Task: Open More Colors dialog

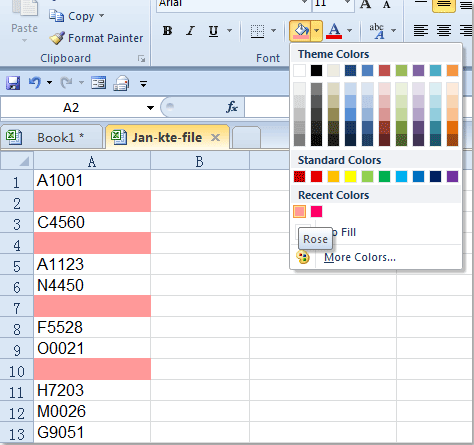Action: point(360,257)
